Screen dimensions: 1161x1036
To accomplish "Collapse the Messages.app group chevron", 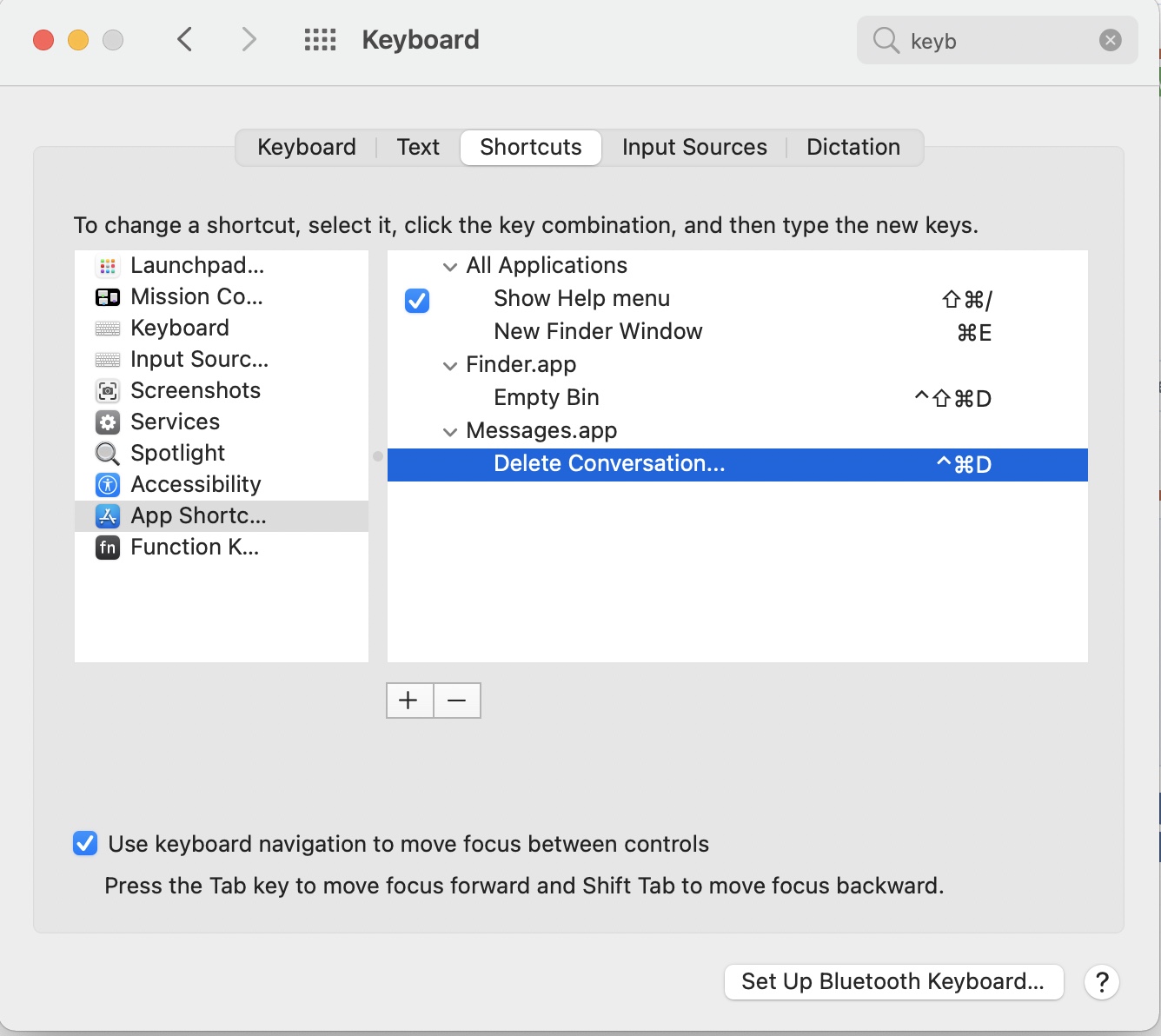I will point(450,432).
